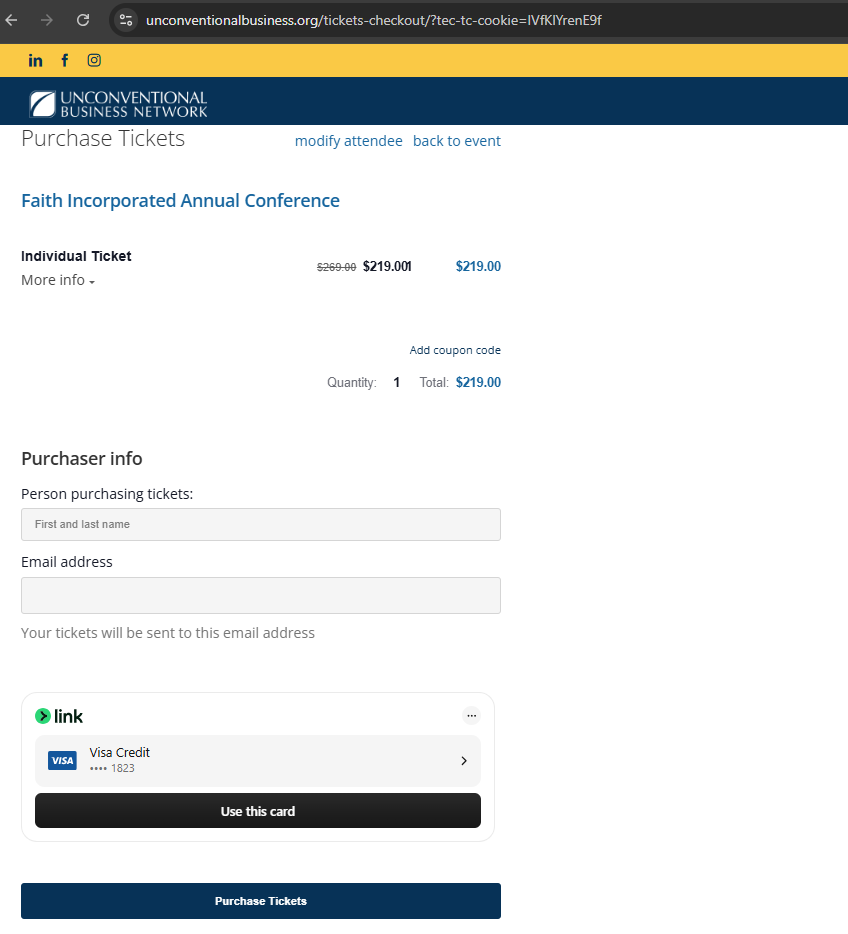Open site information icon in address bar

coord(126,20)
